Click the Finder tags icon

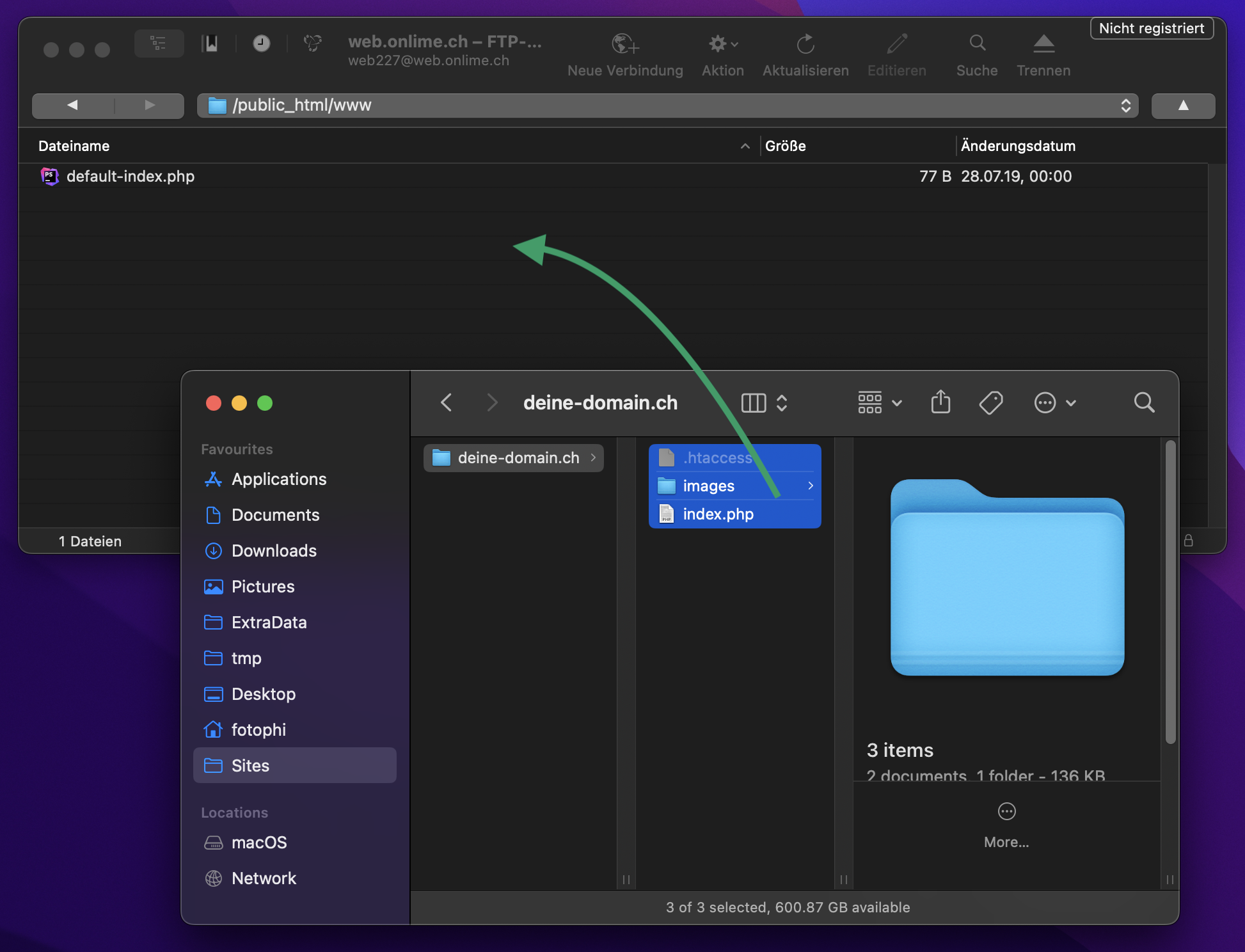[x=990, y=402]
